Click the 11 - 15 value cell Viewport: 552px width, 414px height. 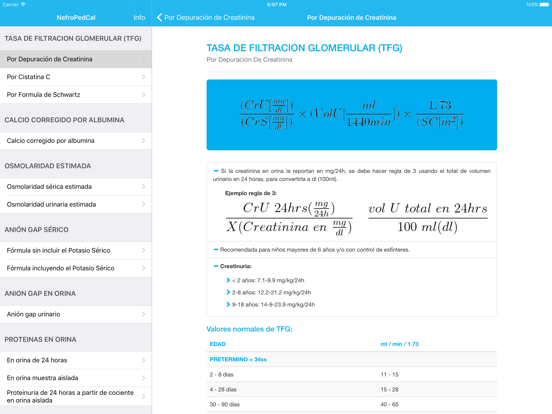pyautogui.click(x=389, y=375)
